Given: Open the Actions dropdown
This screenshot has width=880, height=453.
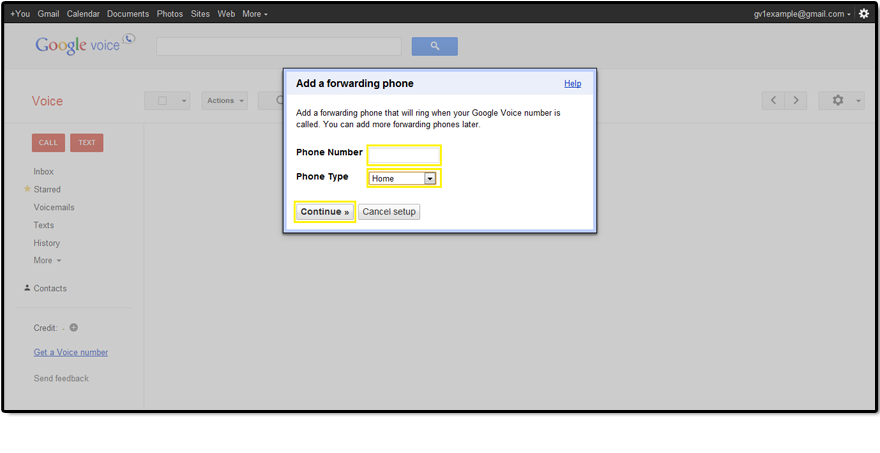Looking at the screenshot, I should tap(225, 100).
